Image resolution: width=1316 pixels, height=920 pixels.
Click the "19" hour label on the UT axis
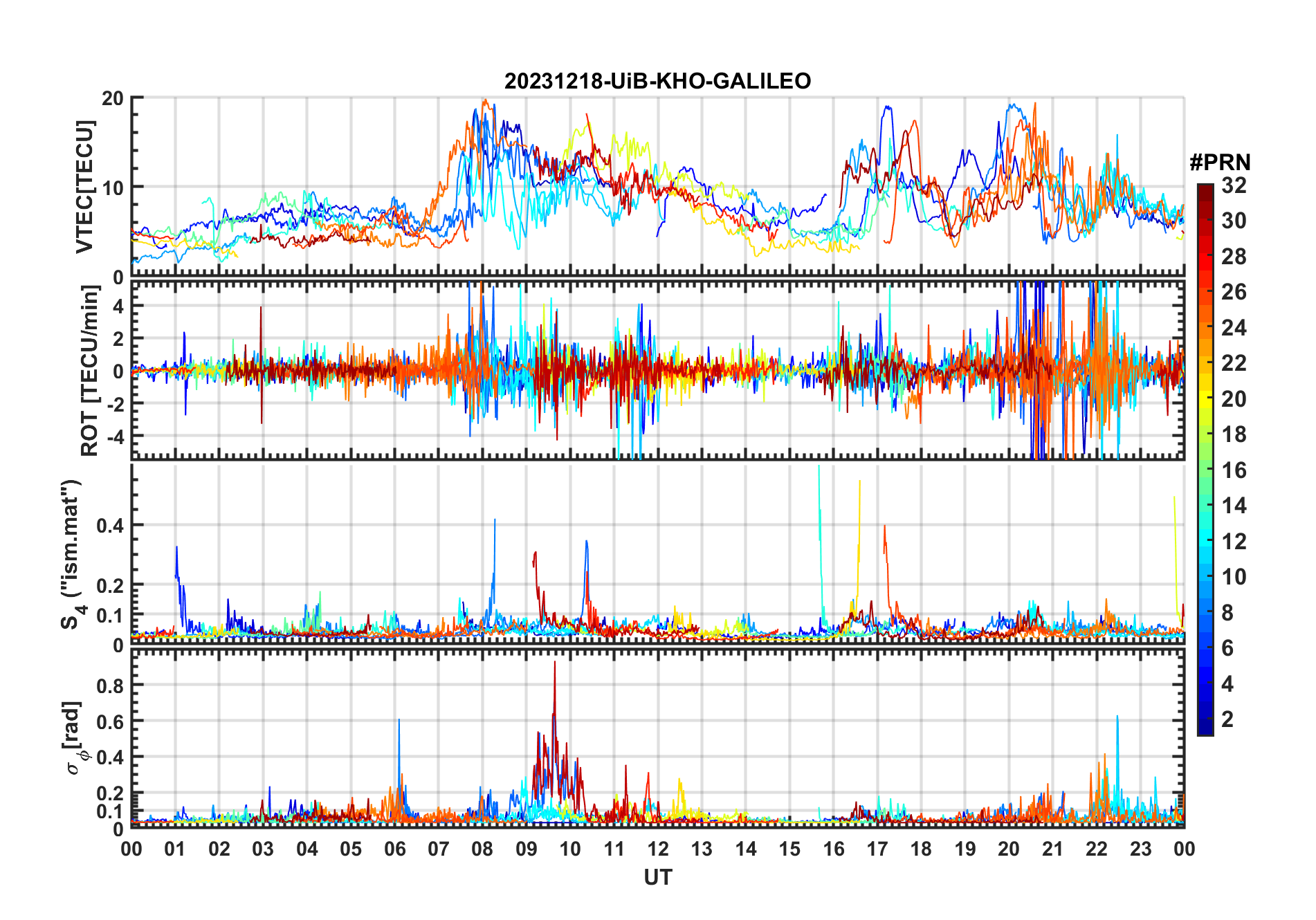(x=965, y=849)
